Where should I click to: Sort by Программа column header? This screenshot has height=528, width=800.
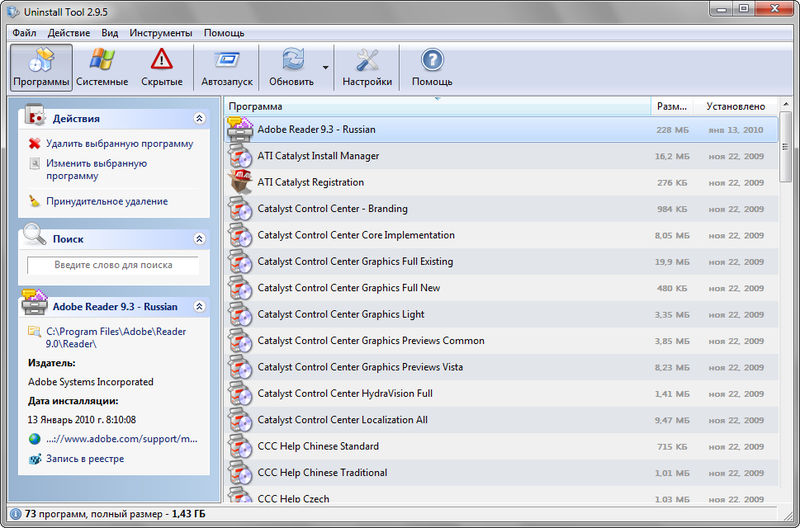click(437, 107)
